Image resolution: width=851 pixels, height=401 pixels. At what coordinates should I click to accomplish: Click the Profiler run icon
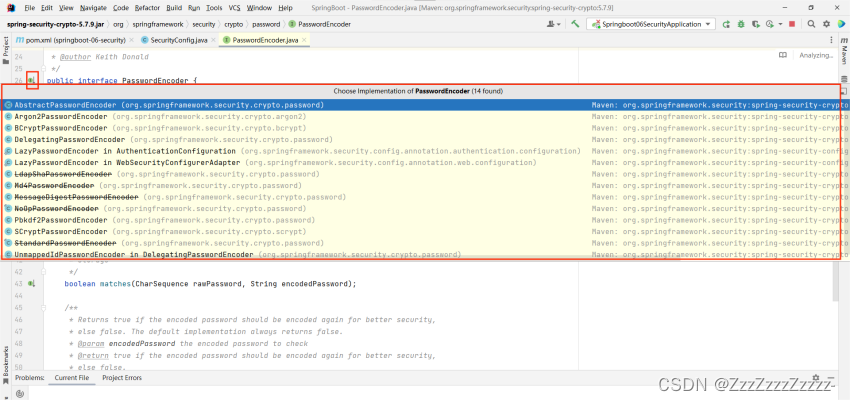tap(769, 24)
